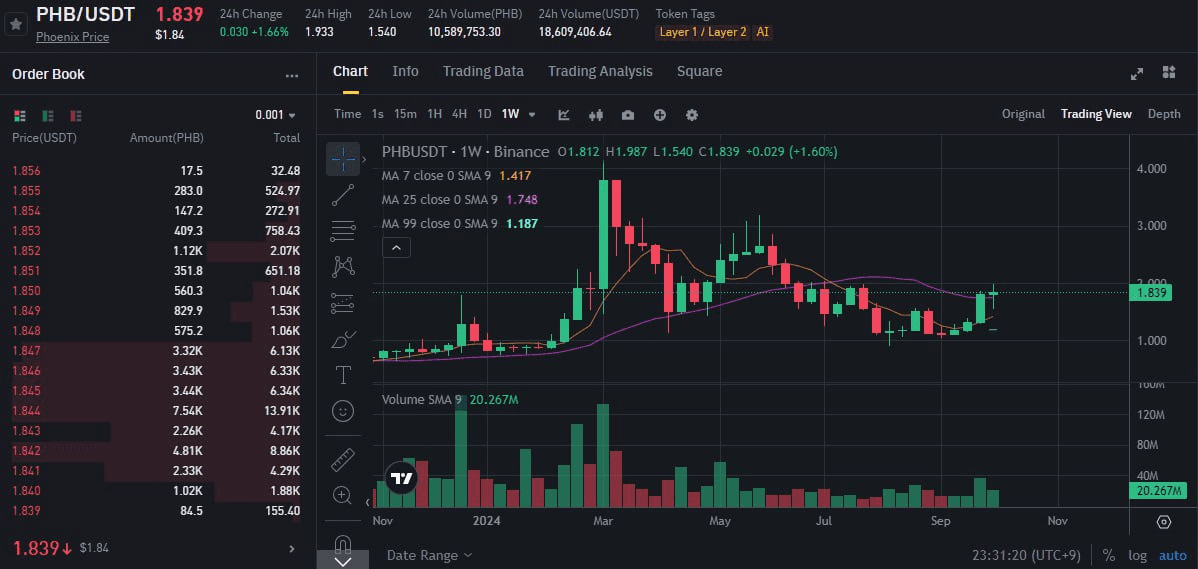Toggle auto scale on price axis
The height and width of the screenshot is (569, 1198).
1173,555
